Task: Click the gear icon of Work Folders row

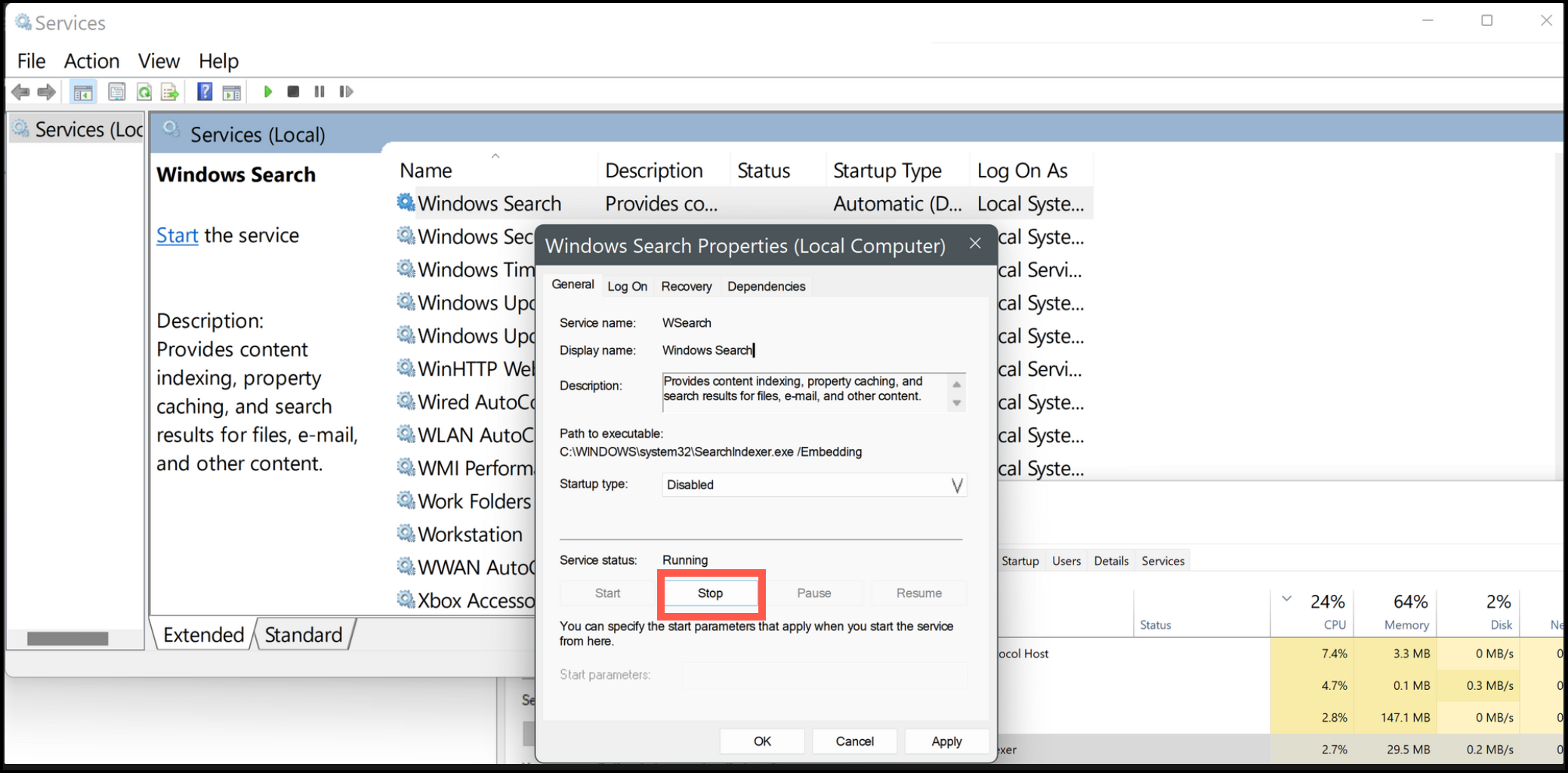Action: (x=406, y=500)
